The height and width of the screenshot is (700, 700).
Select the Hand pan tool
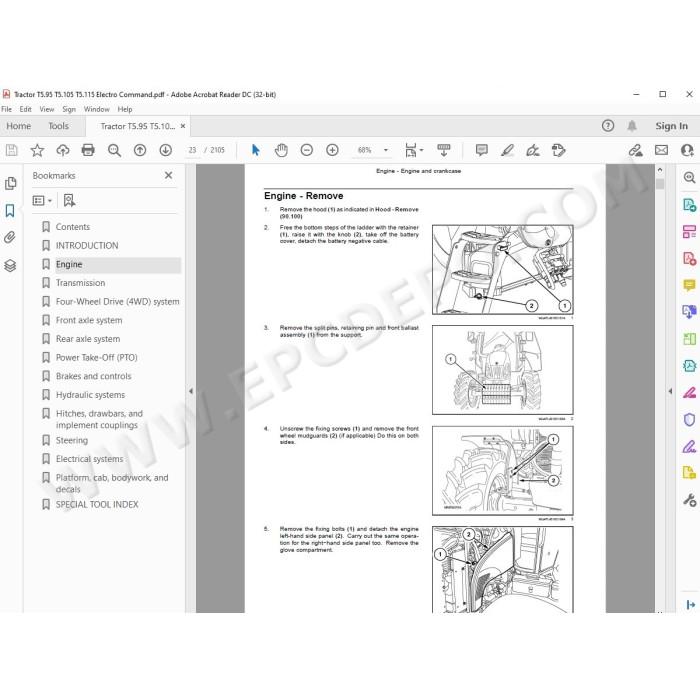(281, 150)
